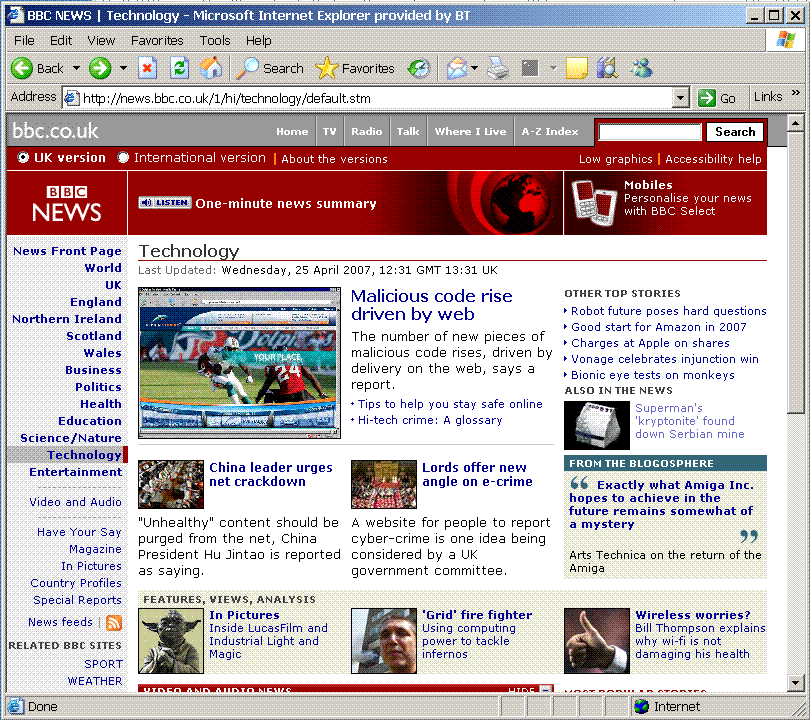Open the Yoda In Pictures thumbnail

pyautogui.click(x=171, y=641)
